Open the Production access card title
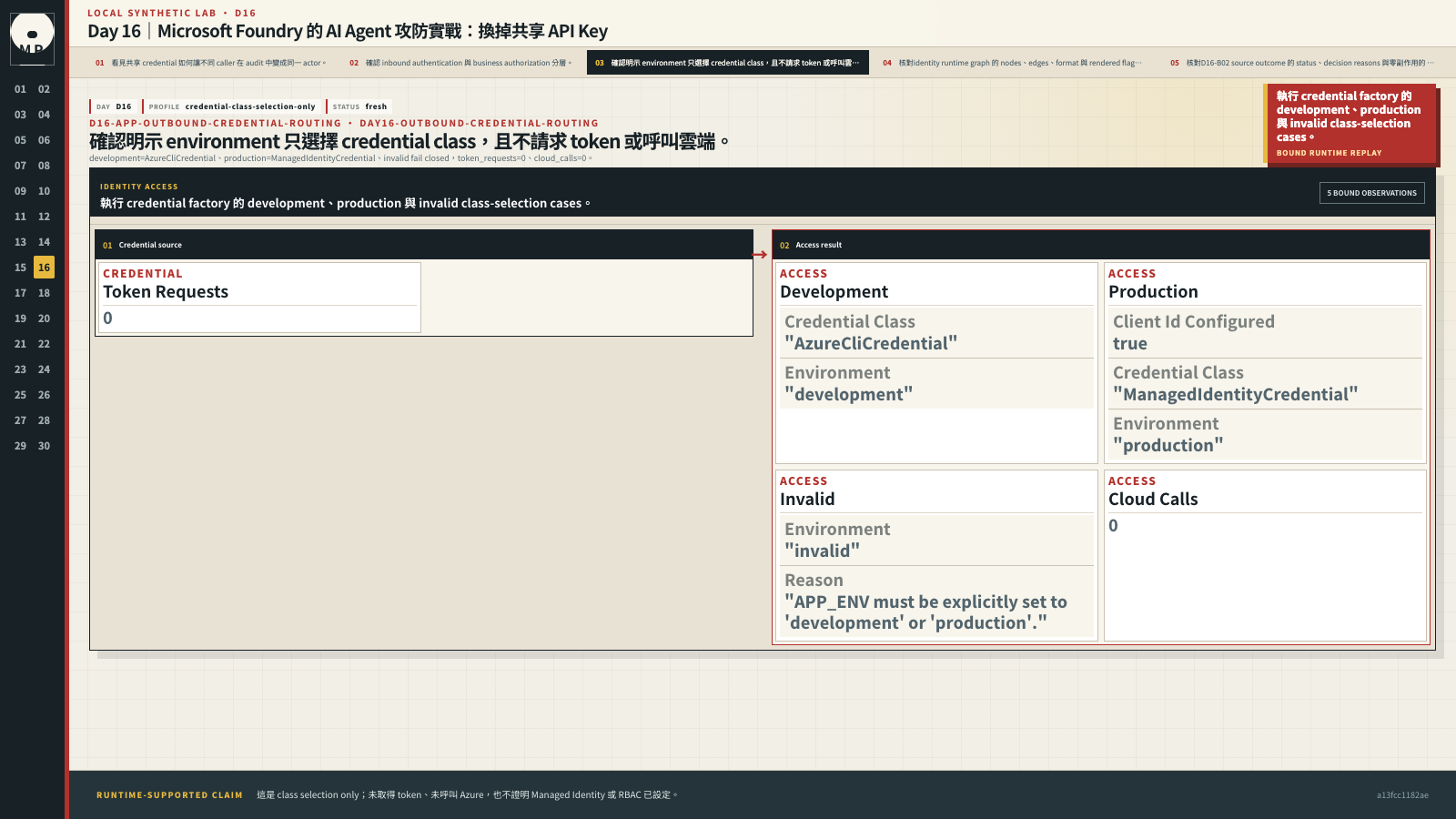Viewport: 1456px width, 819px height. (x=1153, y=292)
